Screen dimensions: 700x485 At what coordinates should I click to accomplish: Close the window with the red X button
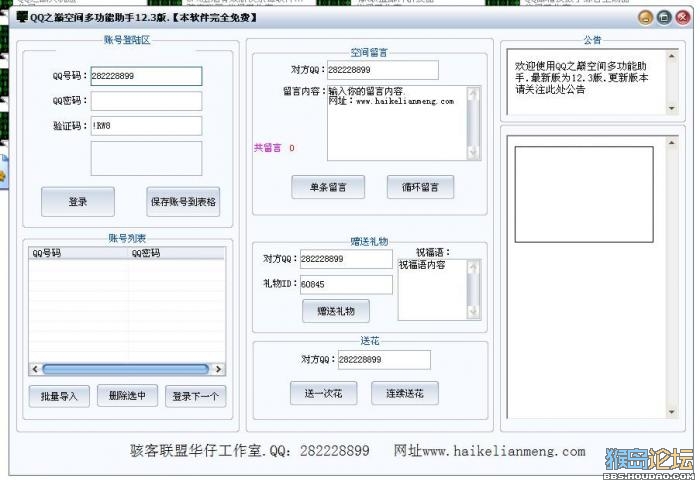[683, 18]
